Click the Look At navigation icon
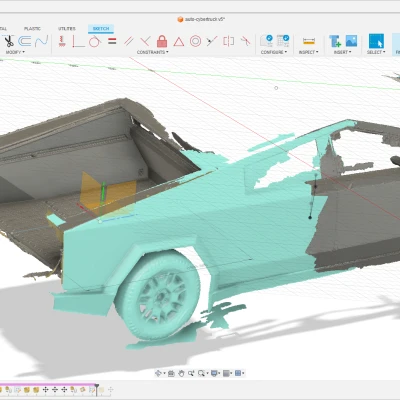 click(x=171, y=373)
